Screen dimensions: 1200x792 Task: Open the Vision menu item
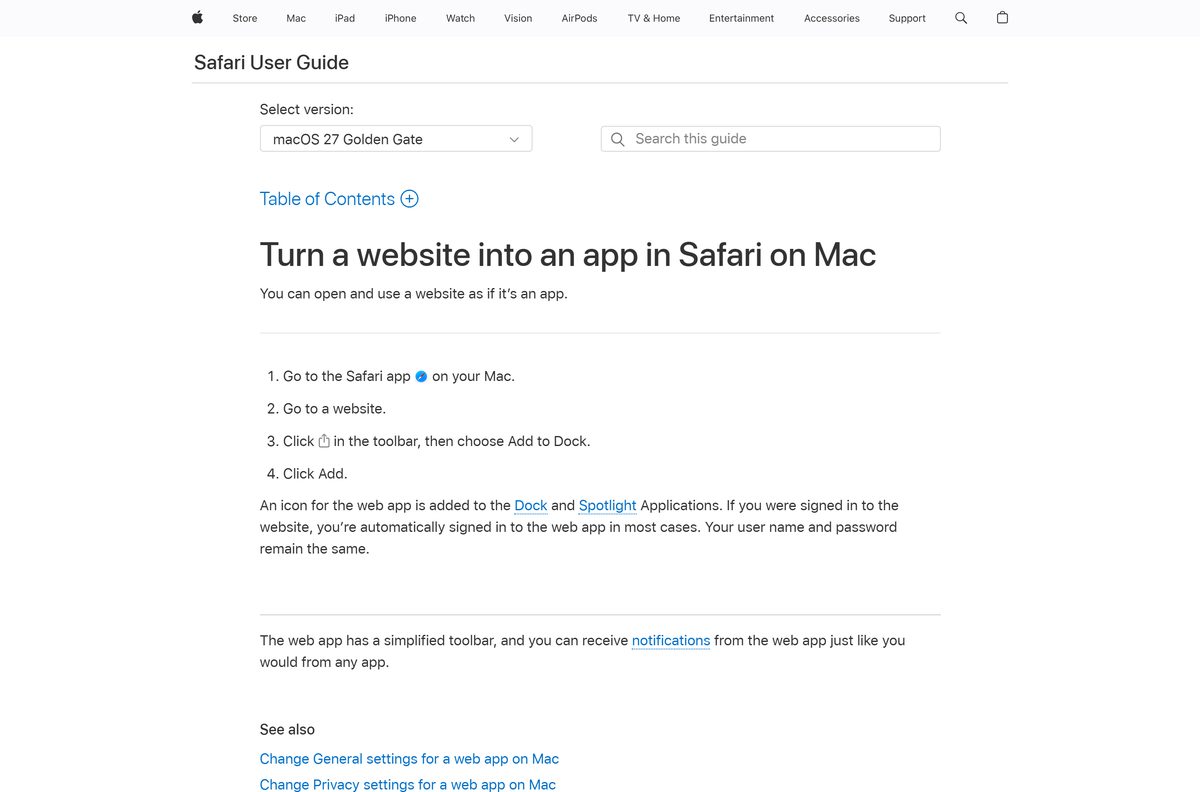pos(518,18)
